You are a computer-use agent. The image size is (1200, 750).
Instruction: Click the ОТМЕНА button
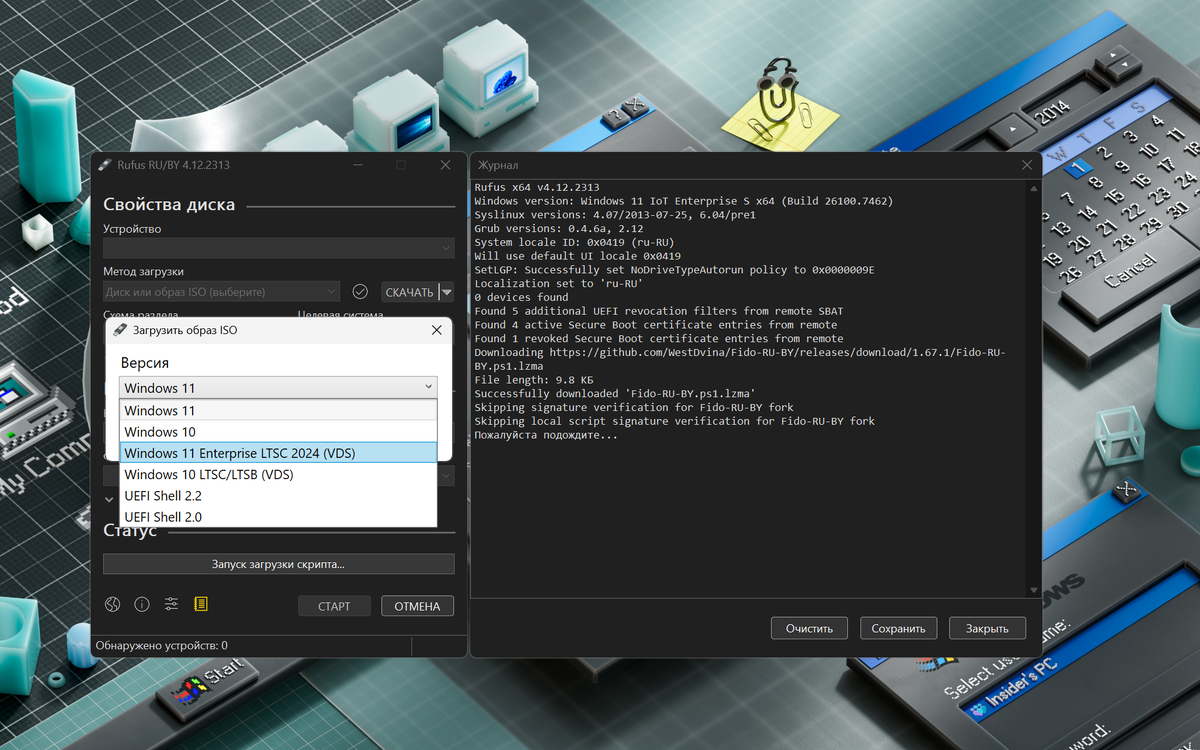[x=418, y=606]
